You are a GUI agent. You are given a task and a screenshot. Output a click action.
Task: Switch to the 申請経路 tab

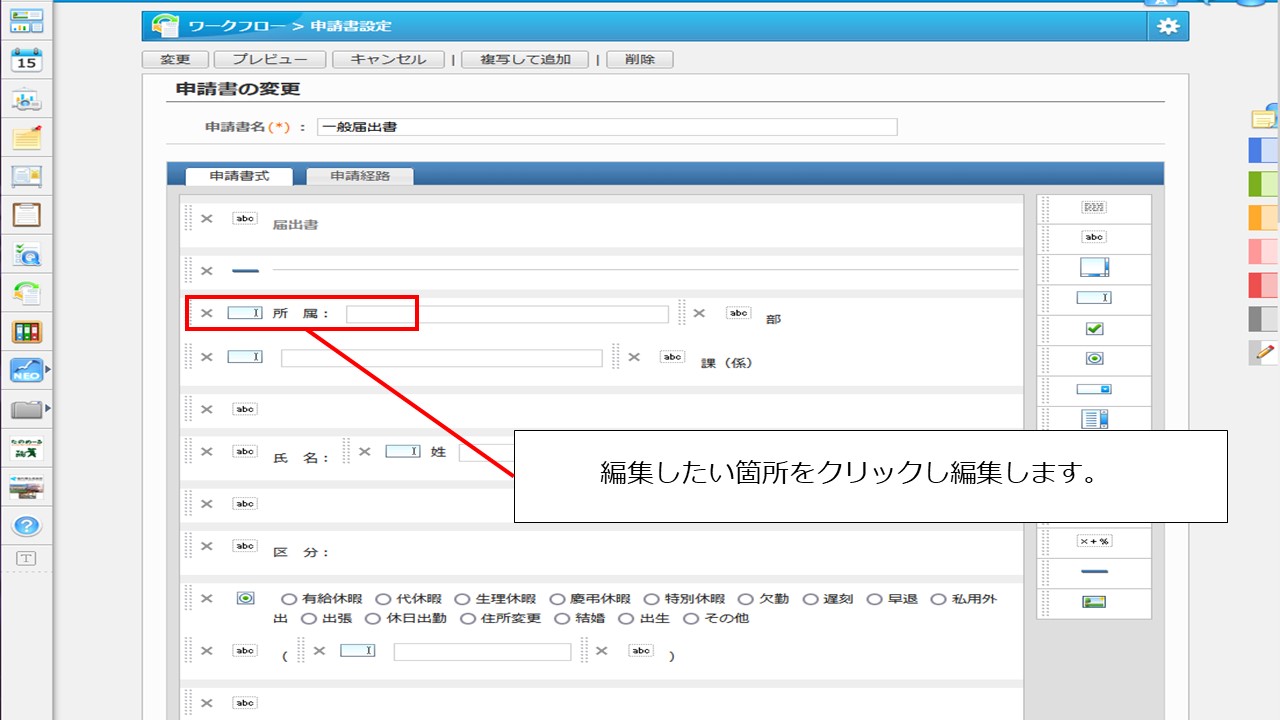click(360, 176)
